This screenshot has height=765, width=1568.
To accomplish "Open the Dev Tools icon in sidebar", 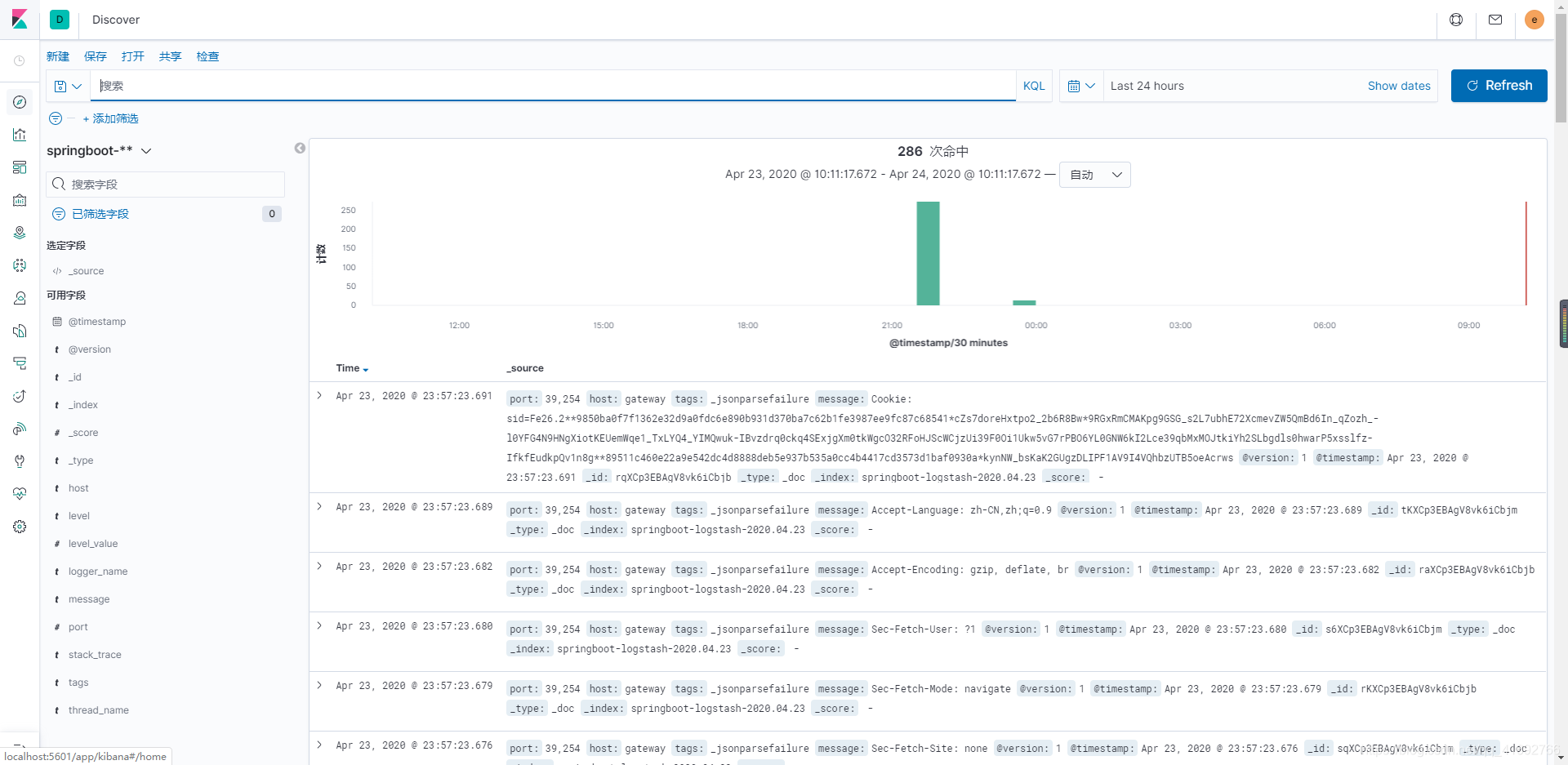I will 20,461.
